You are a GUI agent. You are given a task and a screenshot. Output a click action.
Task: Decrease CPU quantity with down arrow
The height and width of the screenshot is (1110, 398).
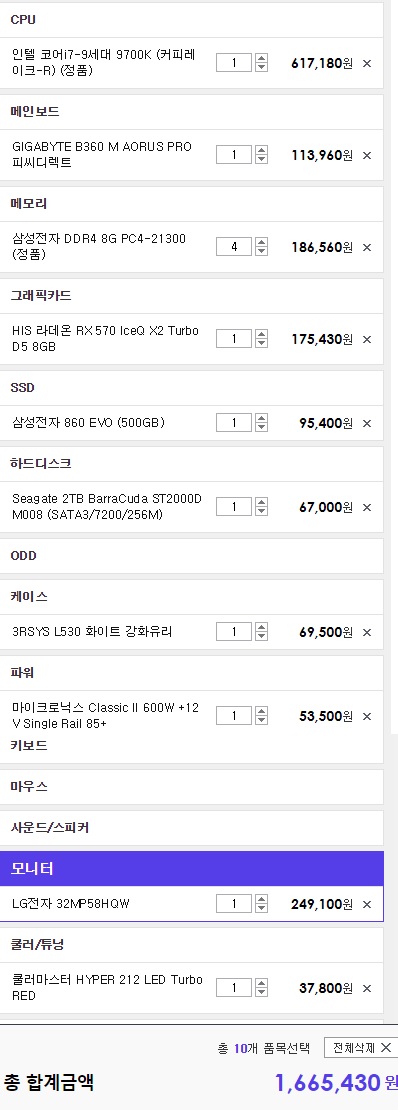point(261,67)
